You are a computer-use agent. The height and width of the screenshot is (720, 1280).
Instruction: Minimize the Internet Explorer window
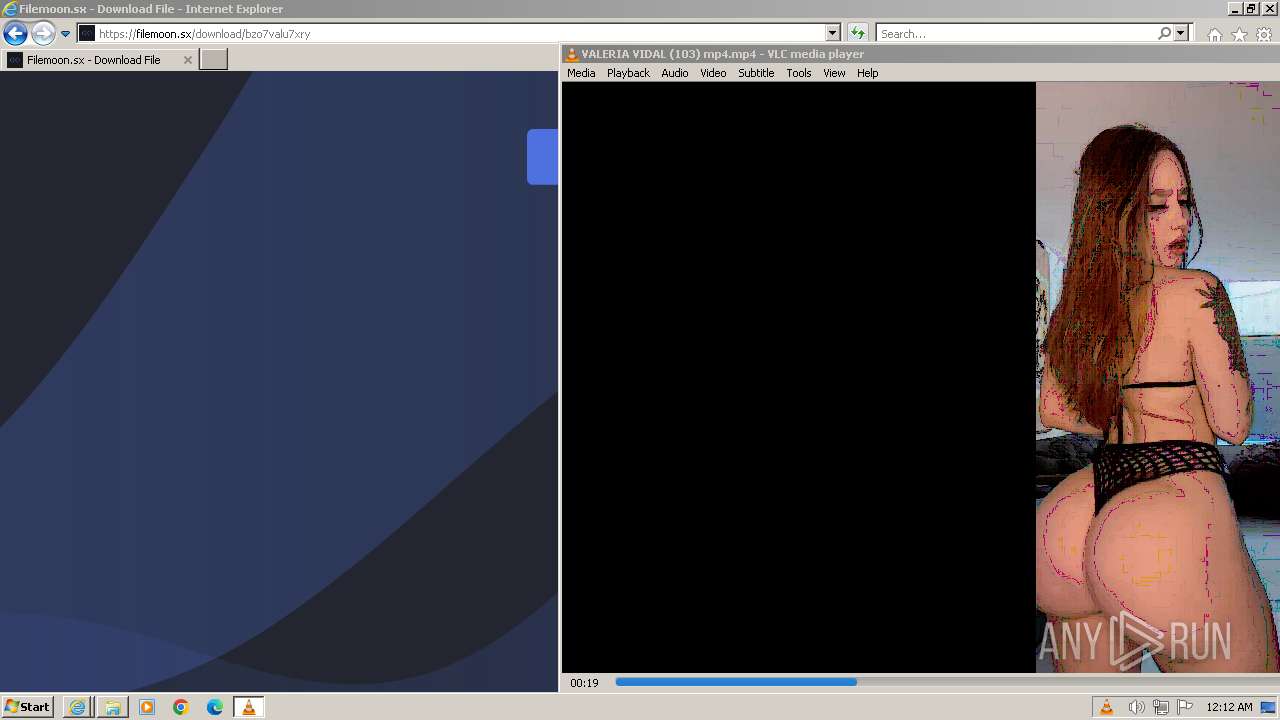coord(1234,9)
